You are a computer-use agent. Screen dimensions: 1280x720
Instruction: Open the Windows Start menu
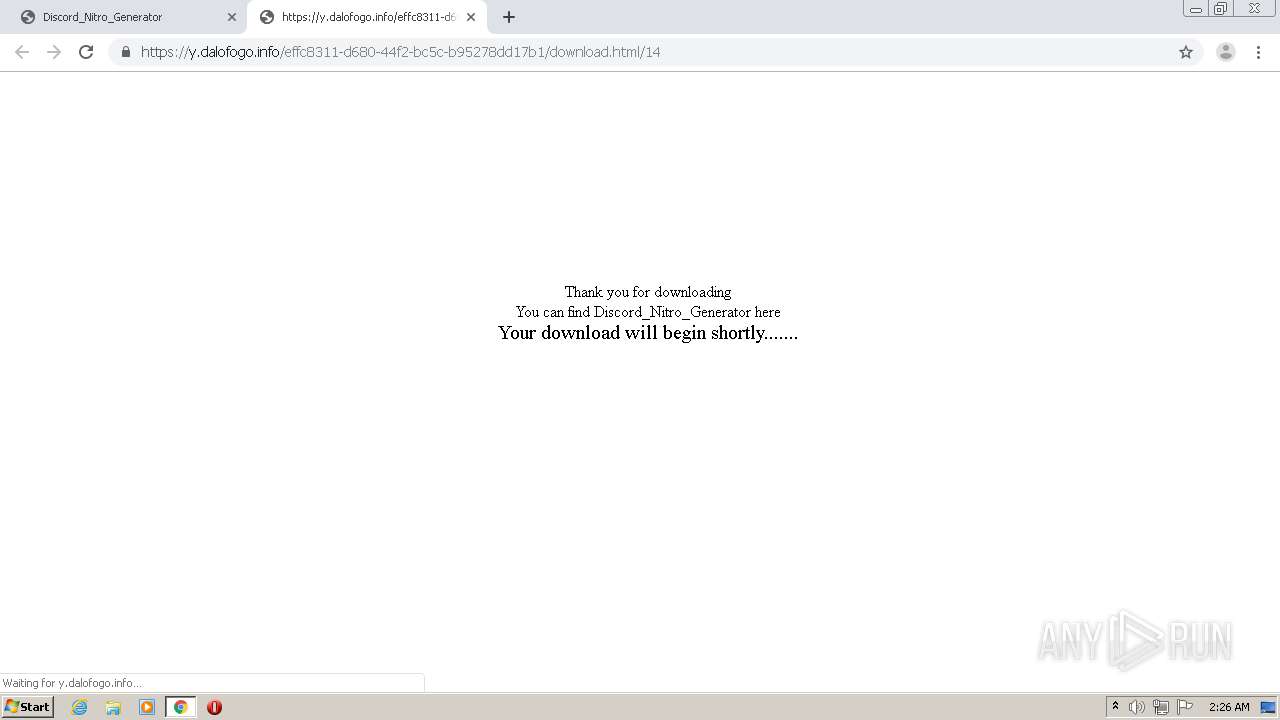click(x=27, y=707)
